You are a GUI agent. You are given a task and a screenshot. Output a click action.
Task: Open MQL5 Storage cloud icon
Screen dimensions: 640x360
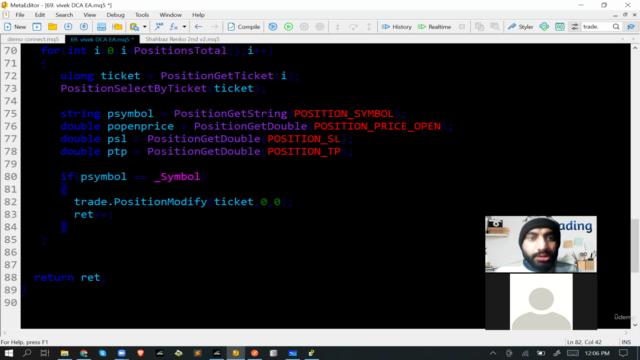[x=544, y=27]
